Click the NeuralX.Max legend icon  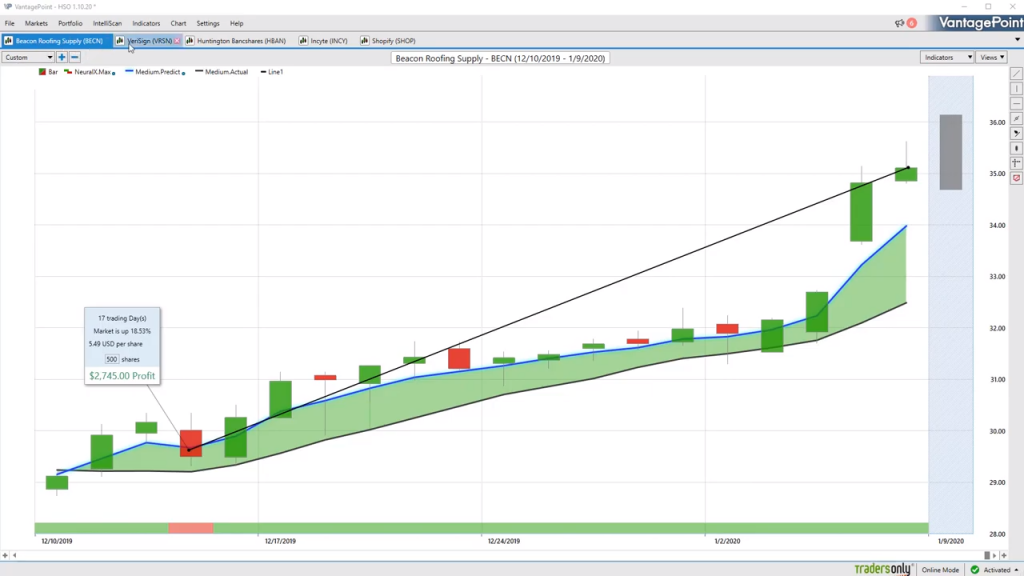[68, 72]
